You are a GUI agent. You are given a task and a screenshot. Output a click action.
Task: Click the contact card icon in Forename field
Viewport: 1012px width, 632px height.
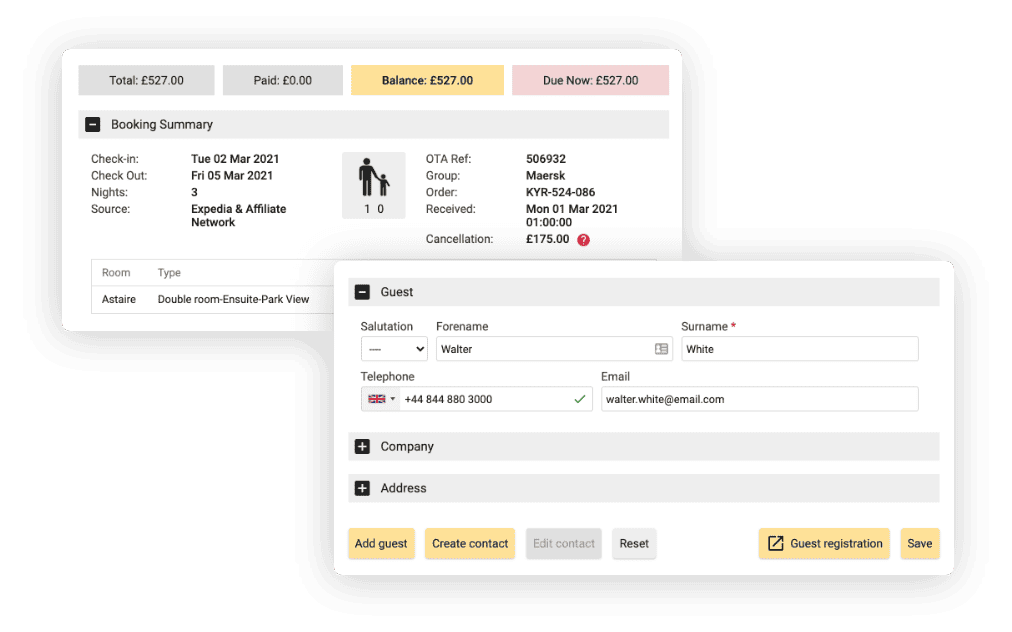661,349
